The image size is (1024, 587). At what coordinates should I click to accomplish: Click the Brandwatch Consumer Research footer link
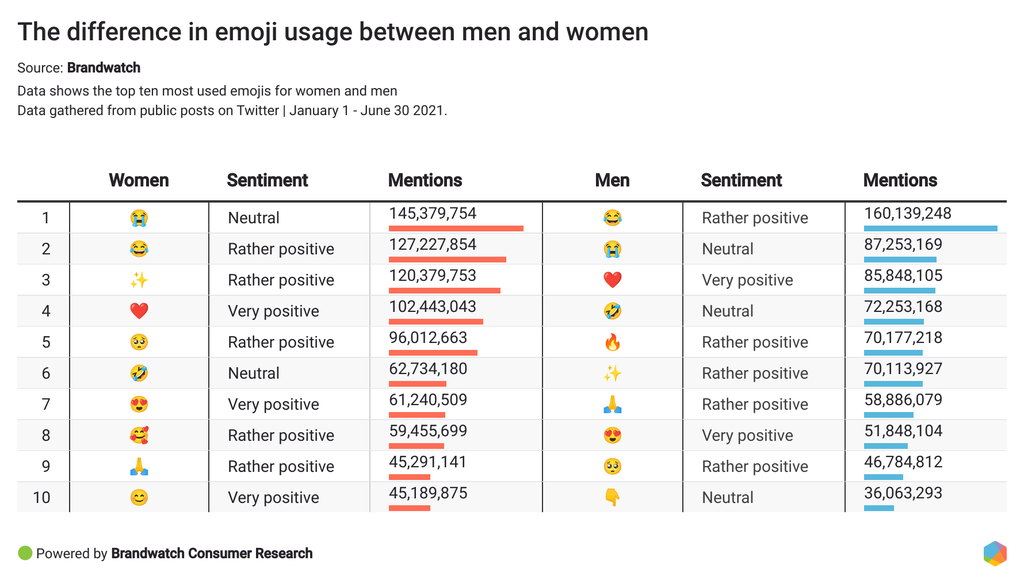(212, 553)
